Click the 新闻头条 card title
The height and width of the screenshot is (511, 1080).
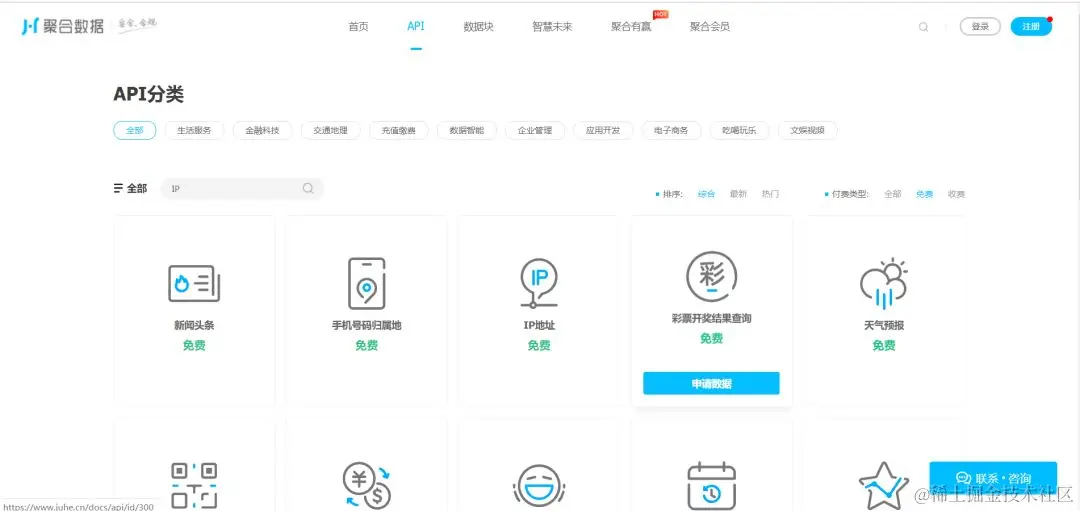[194, 325]
